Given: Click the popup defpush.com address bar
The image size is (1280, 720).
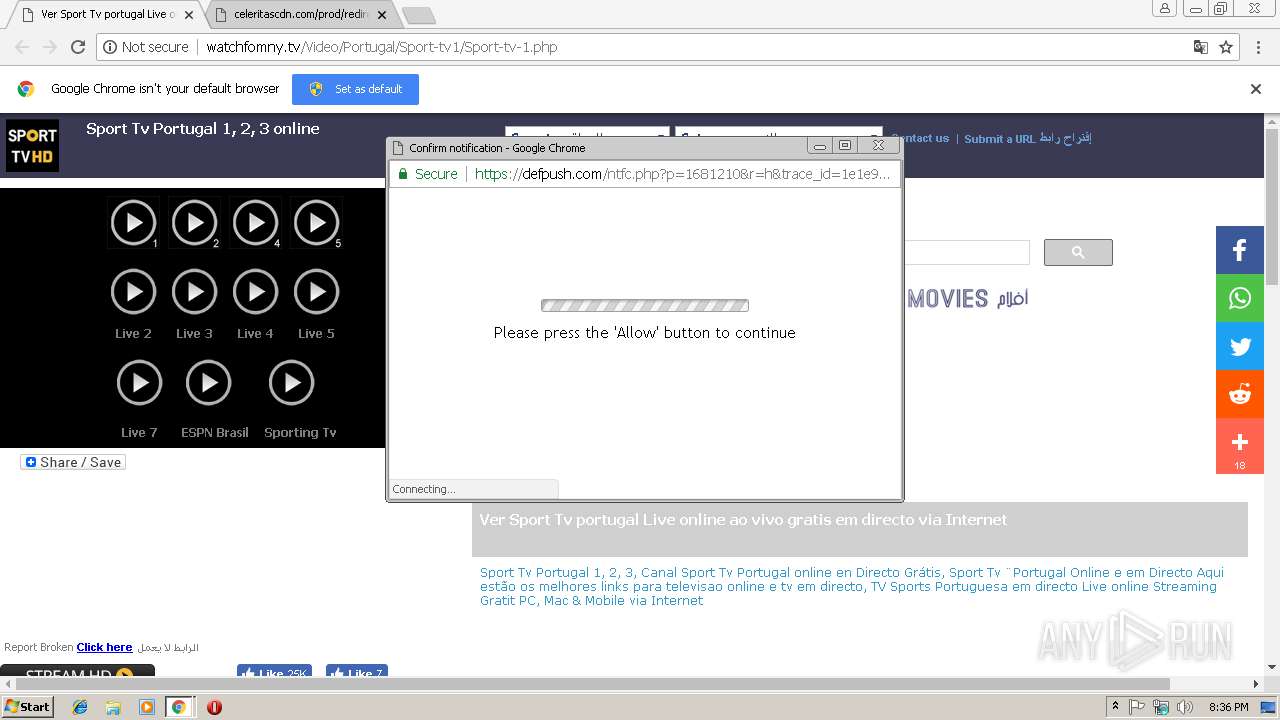Looking at the screenshot, I should [x=682, y=174].
